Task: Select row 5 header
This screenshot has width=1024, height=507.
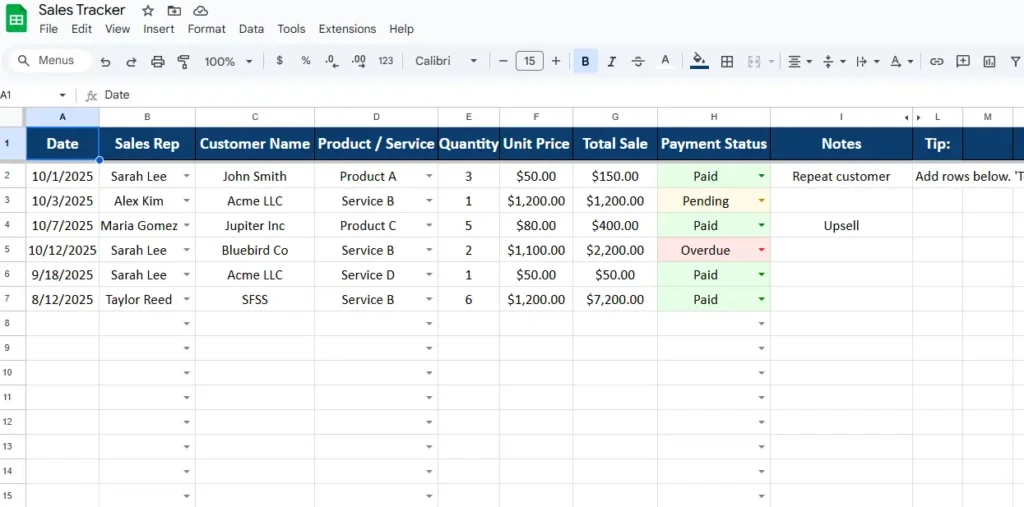Action: [x=12, y=250]
